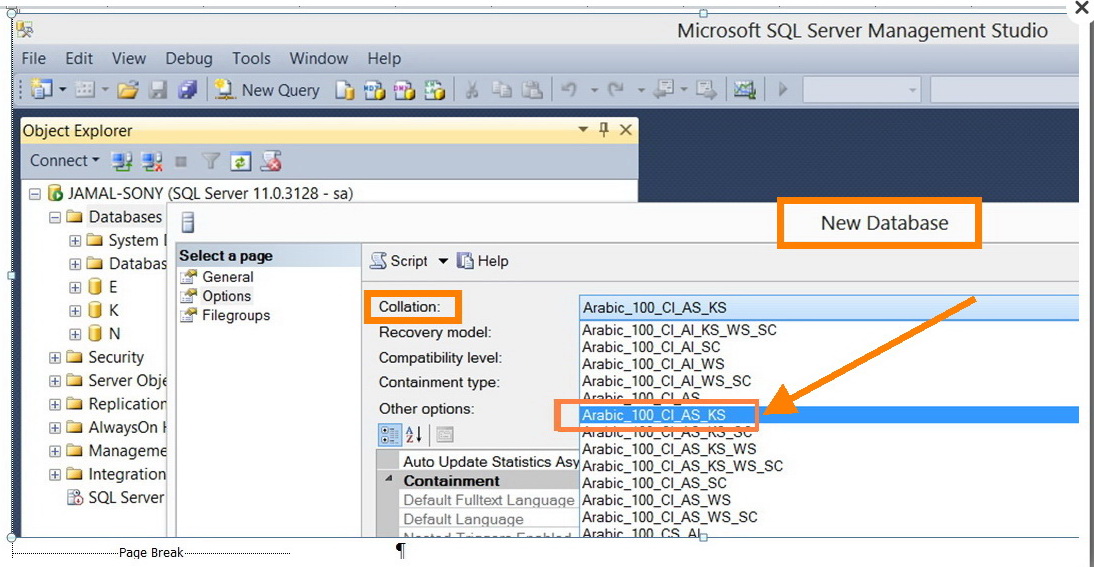1094x567 pixels.
Task: Open the Window menu
Action: pos(319,59)
